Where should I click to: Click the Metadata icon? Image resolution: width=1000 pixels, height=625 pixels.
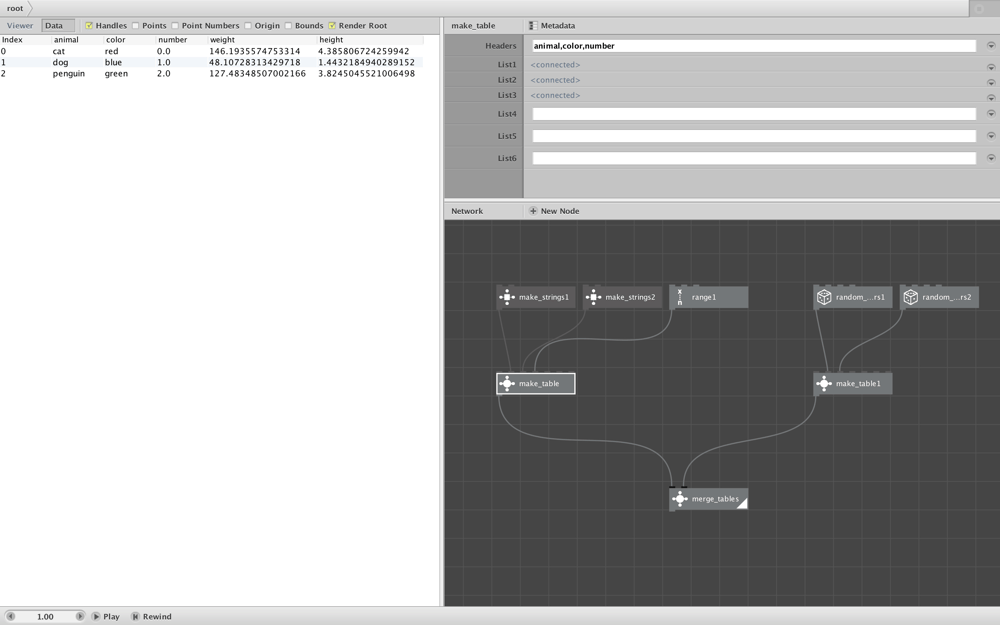coord(533,26)
